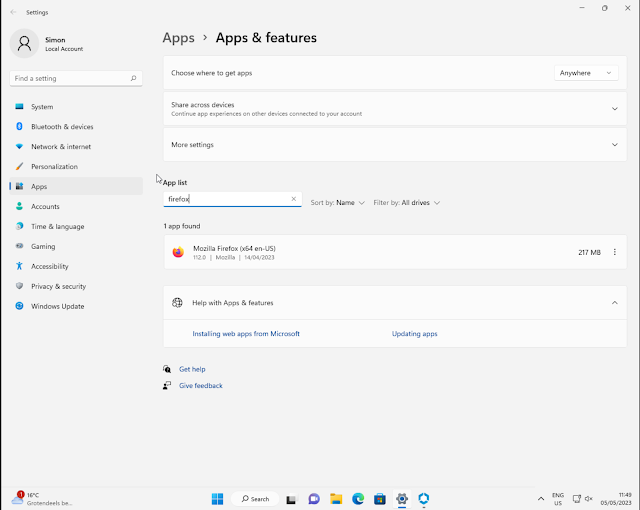Click the ENG US language indicator
The image size is (640, 510).
click(558, 499)
